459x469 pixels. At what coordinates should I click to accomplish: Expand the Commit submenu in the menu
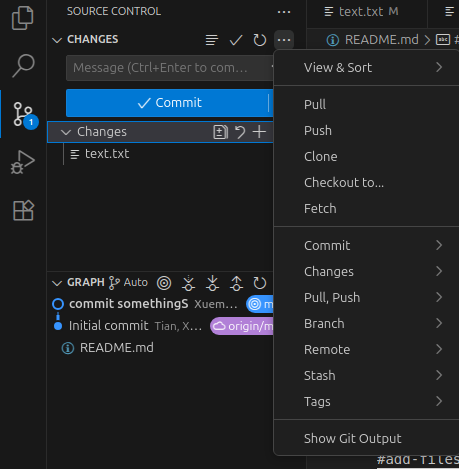pyautogui.click(x=366, y=246)
